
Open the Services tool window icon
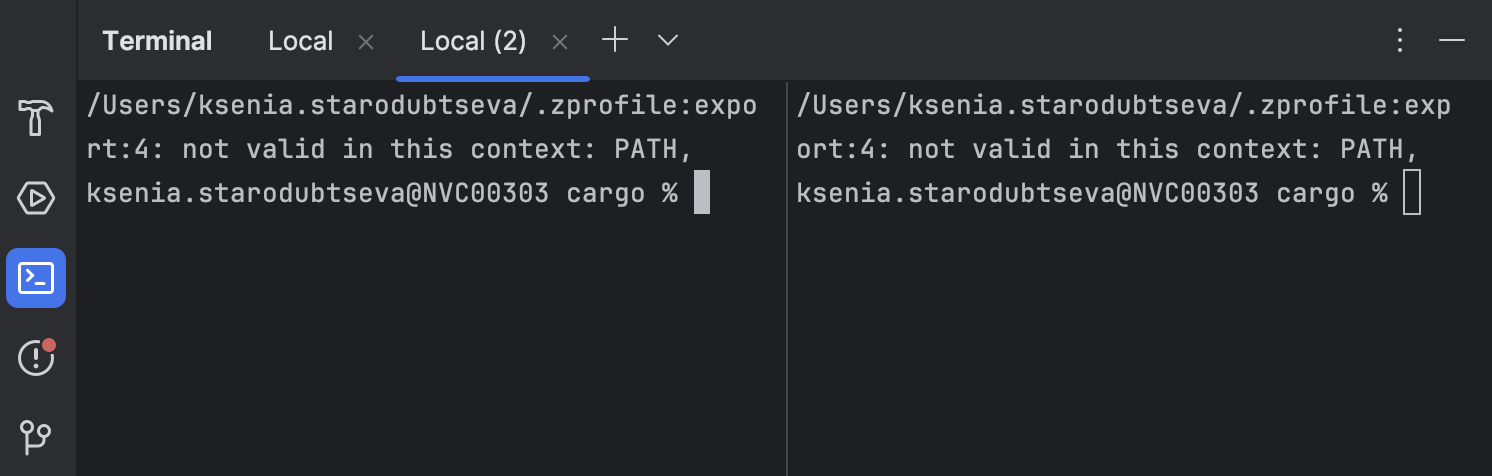(x=36, y=199)
